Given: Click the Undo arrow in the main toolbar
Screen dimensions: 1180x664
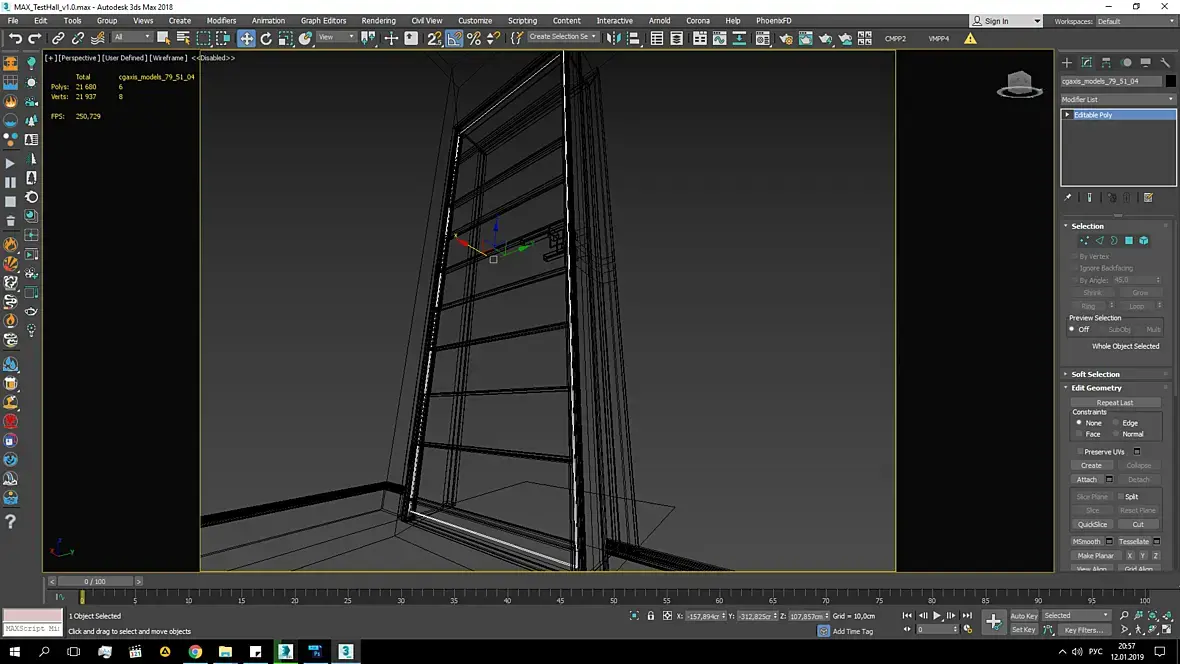Looking at the screenshot, I should (x=15, y=38).
